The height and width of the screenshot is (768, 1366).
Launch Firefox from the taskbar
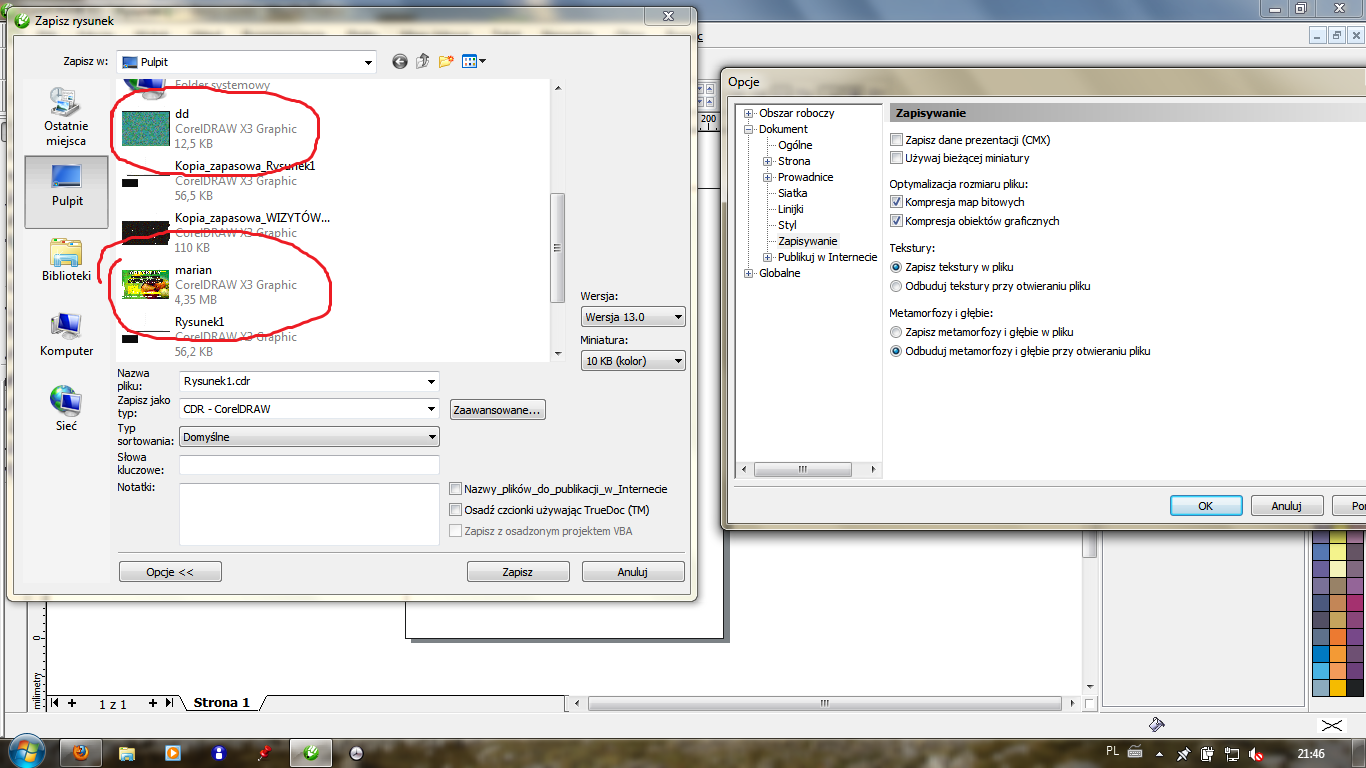(x=82, y=752)
